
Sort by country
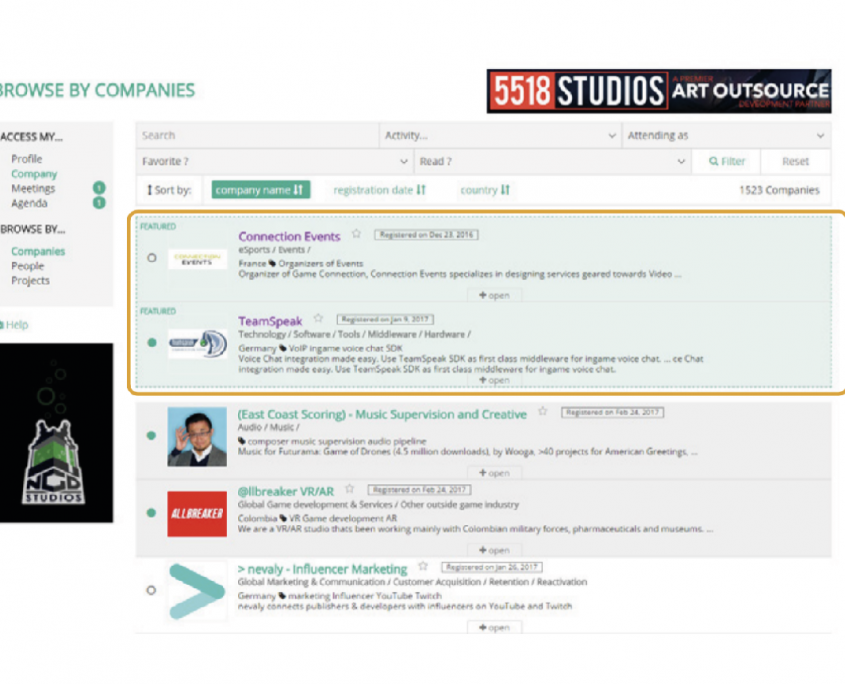(484, 190)
